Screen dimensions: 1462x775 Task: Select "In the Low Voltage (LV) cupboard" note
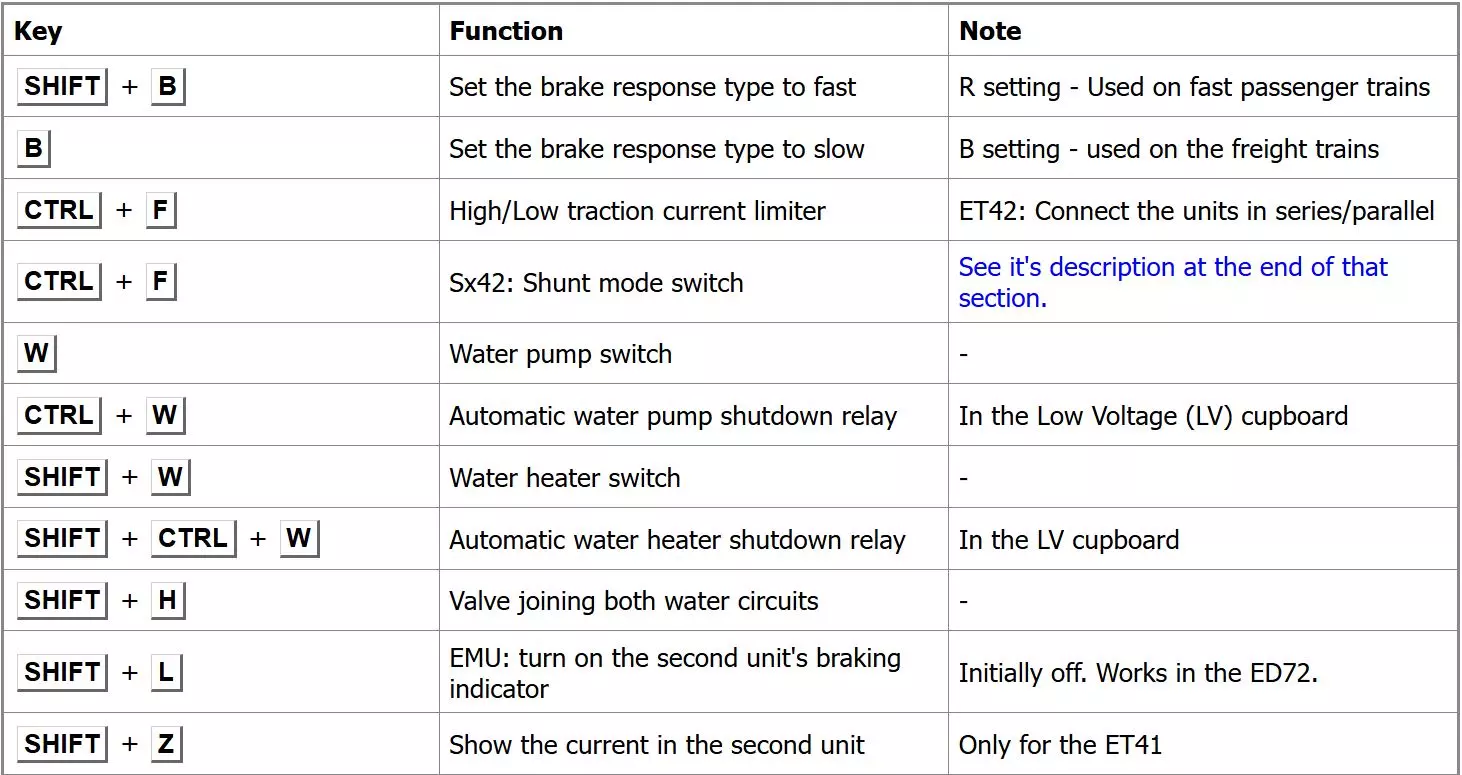coord(1153,416)
